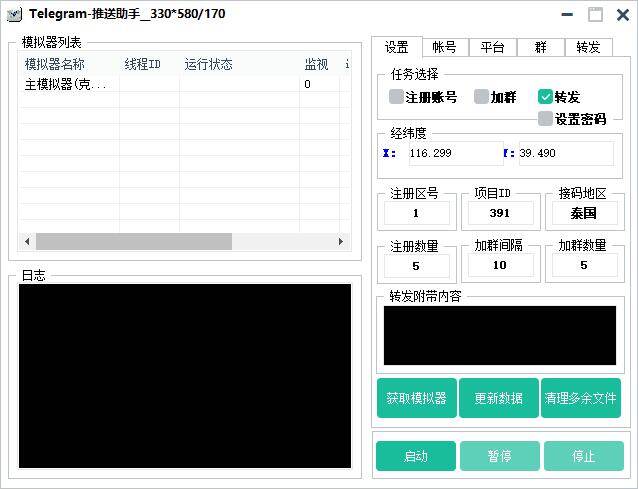Click 清理多余文件 to clean extra files
Screen dimensions: 638x489
coord(580,398)
